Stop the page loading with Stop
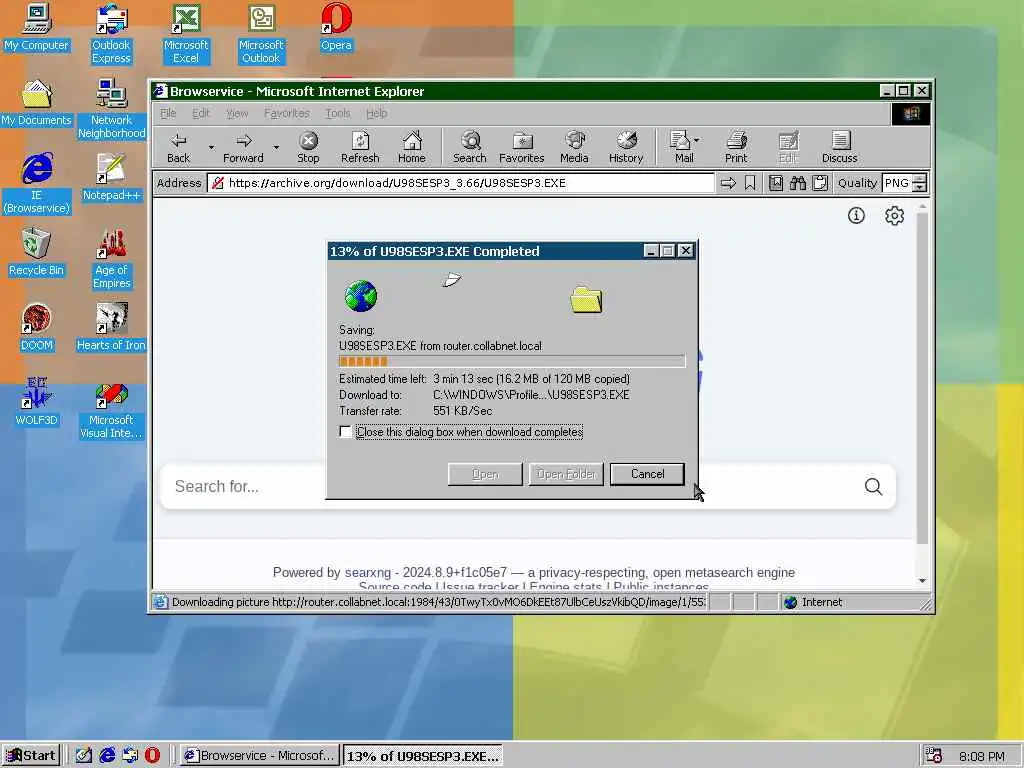 coord(308,148)
